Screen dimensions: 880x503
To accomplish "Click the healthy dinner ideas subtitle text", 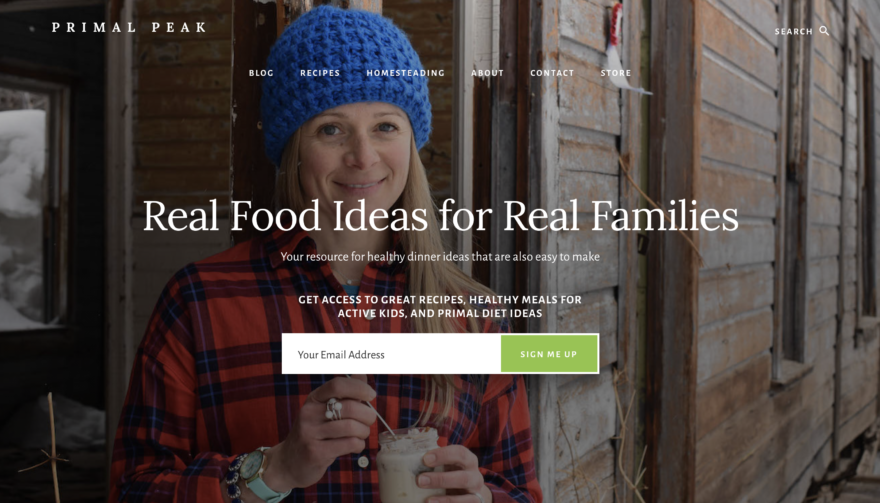I will point(440,257).
